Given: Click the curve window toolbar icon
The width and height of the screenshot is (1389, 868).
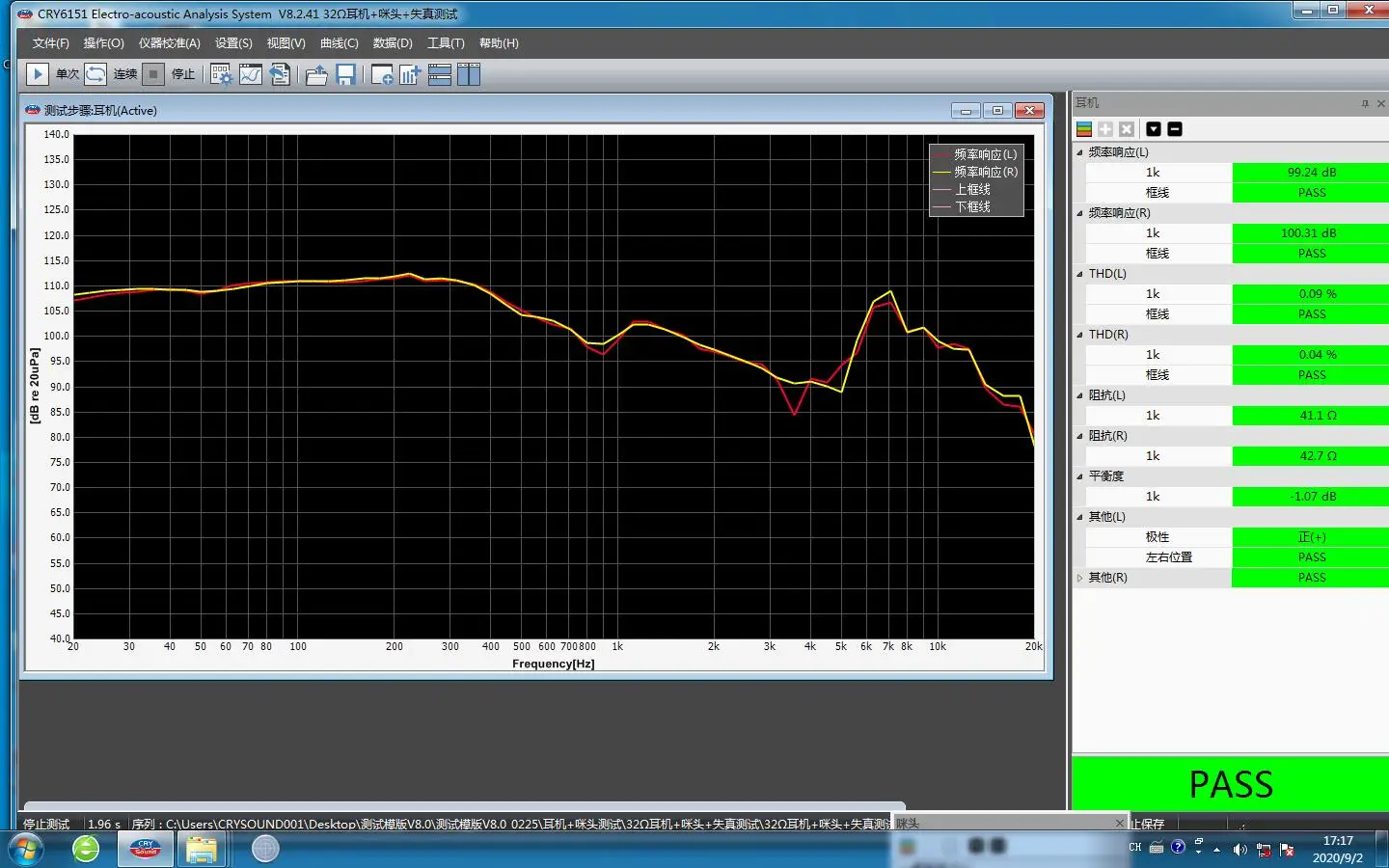Looking at the screenshot, I should click(x=251, y=74).
